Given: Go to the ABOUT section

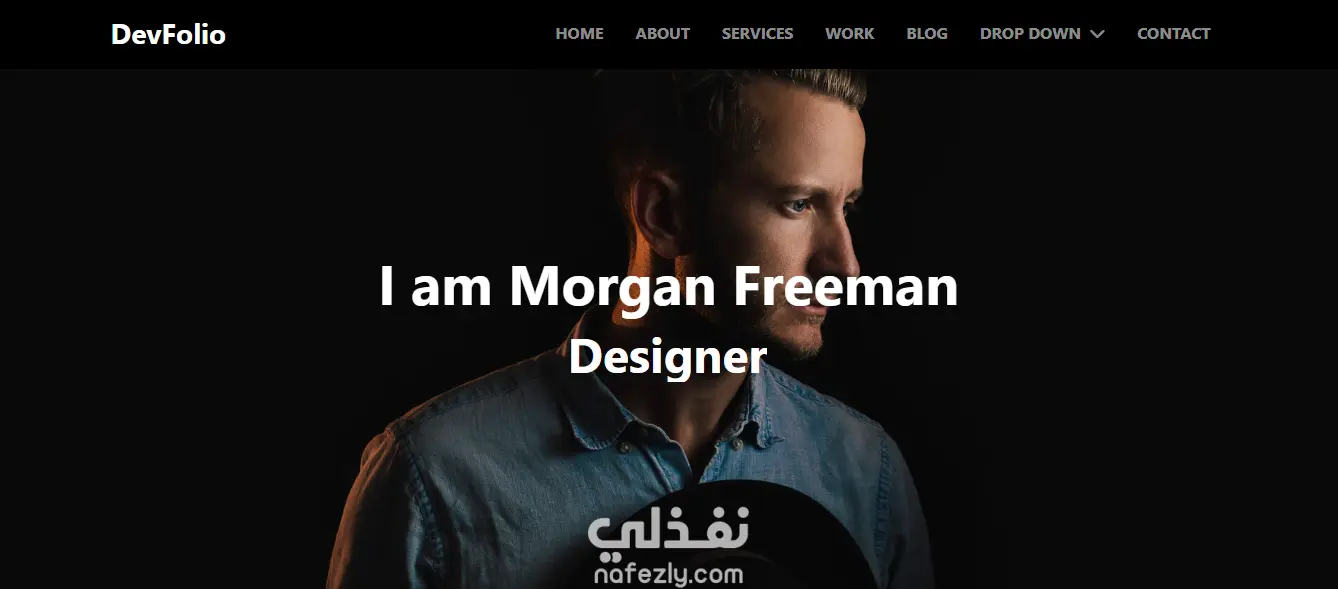Looking at the screenshot, I should (x=662, y=33).
